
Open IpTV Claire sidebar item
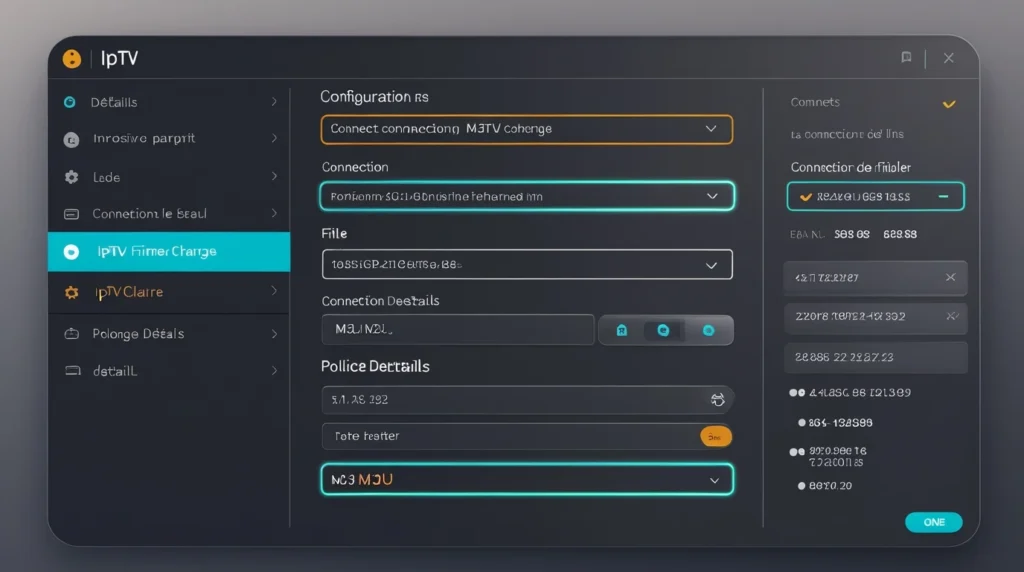(x=169, y=292)
